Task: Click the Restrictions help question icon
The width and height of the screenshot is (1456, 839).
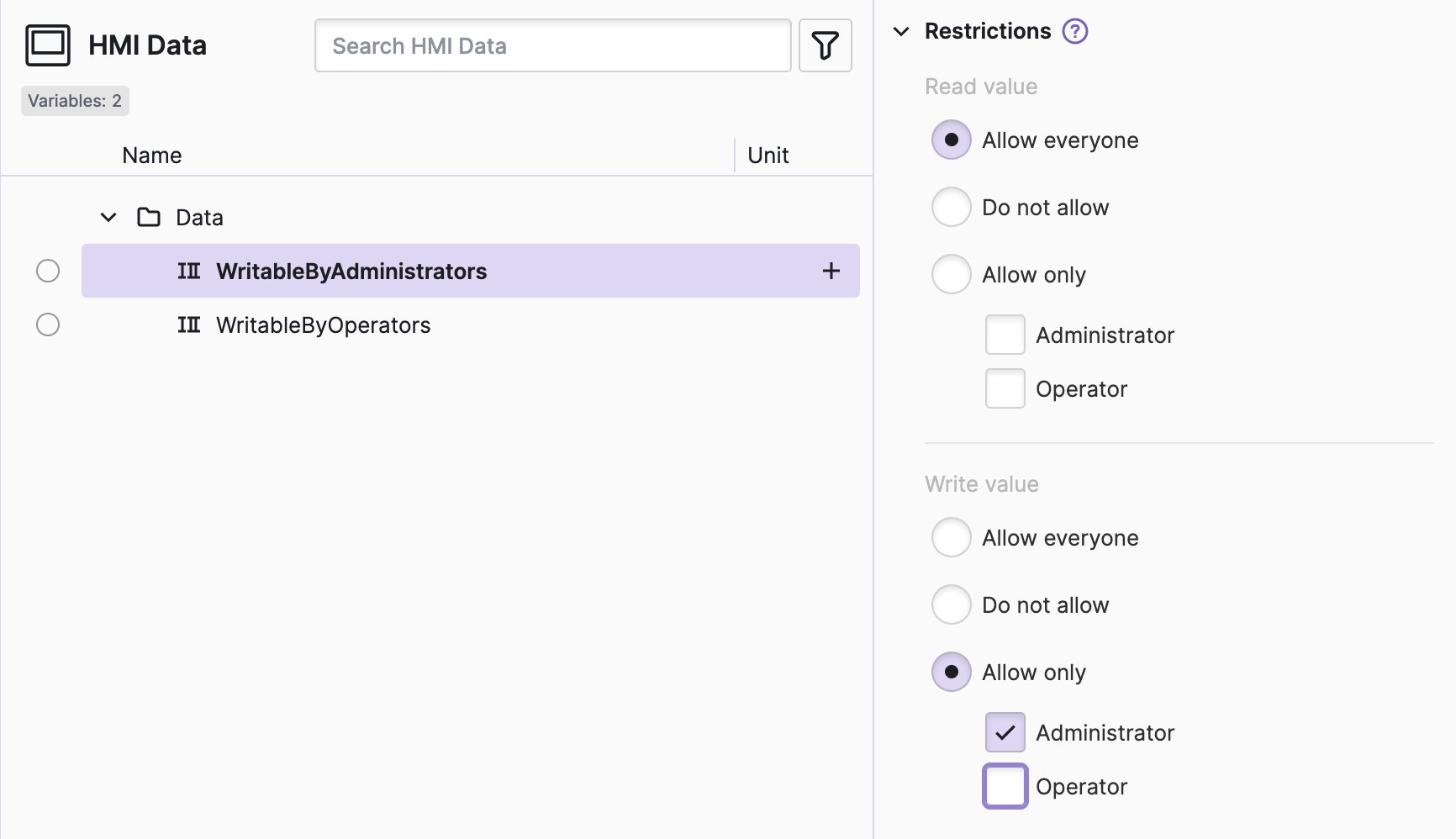Action: tap(1074, 31)
